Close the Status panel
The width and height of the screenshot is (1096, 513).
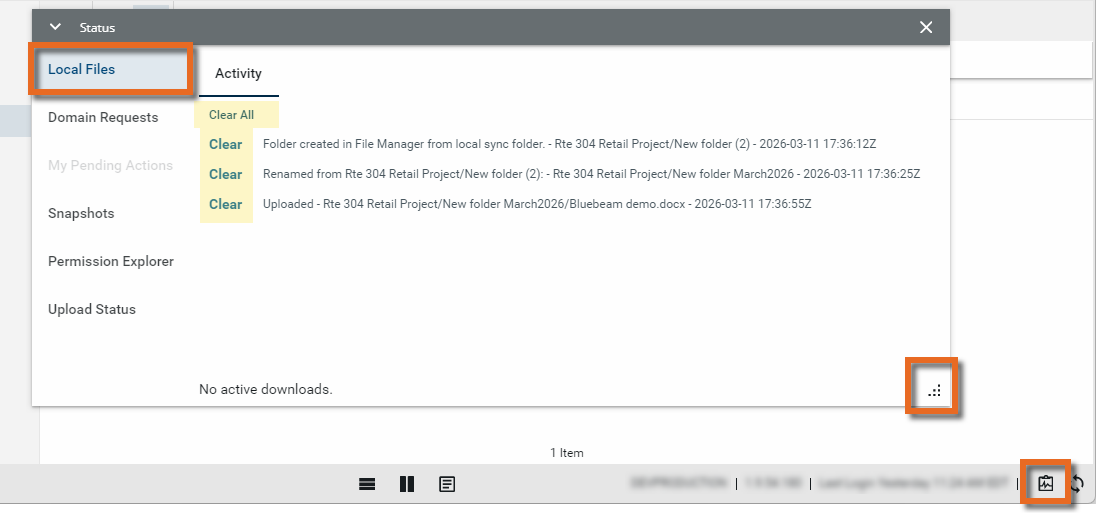(926, 27)
